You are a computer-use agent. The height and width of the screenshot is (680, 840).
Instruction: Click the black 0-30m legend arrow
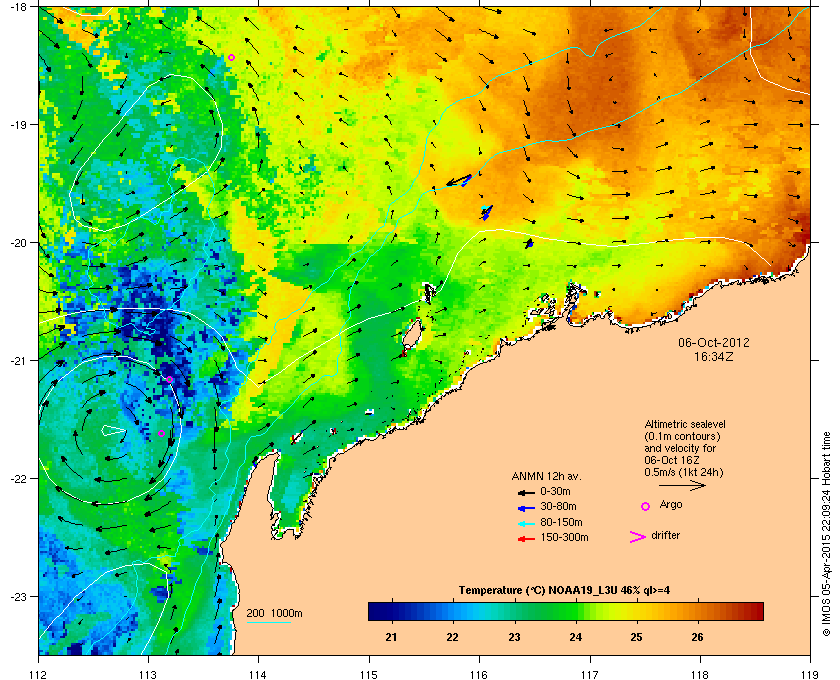click(x=526, y=492)
